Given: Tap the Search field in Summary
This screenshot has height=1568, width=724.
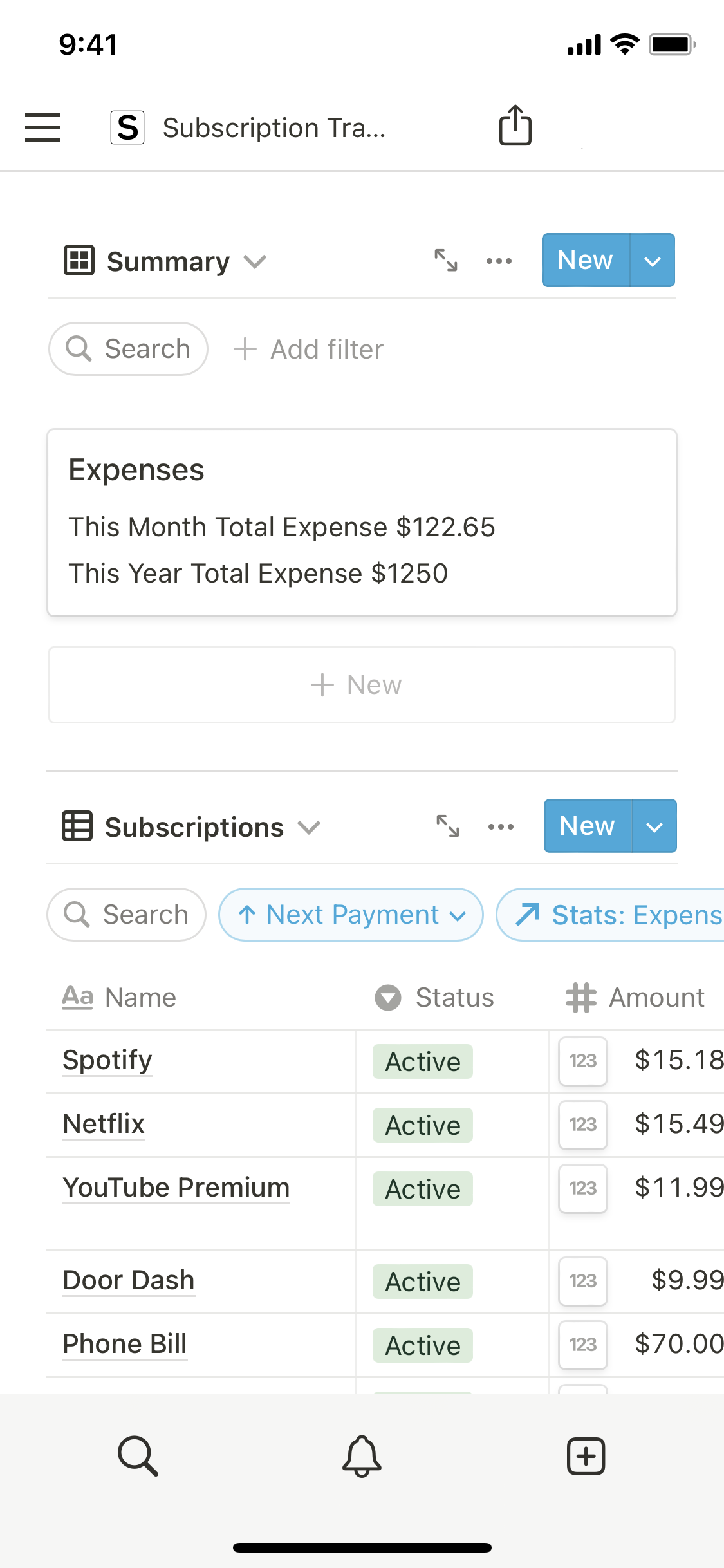Looking at the screenshot, I should (x=129, y=349).
